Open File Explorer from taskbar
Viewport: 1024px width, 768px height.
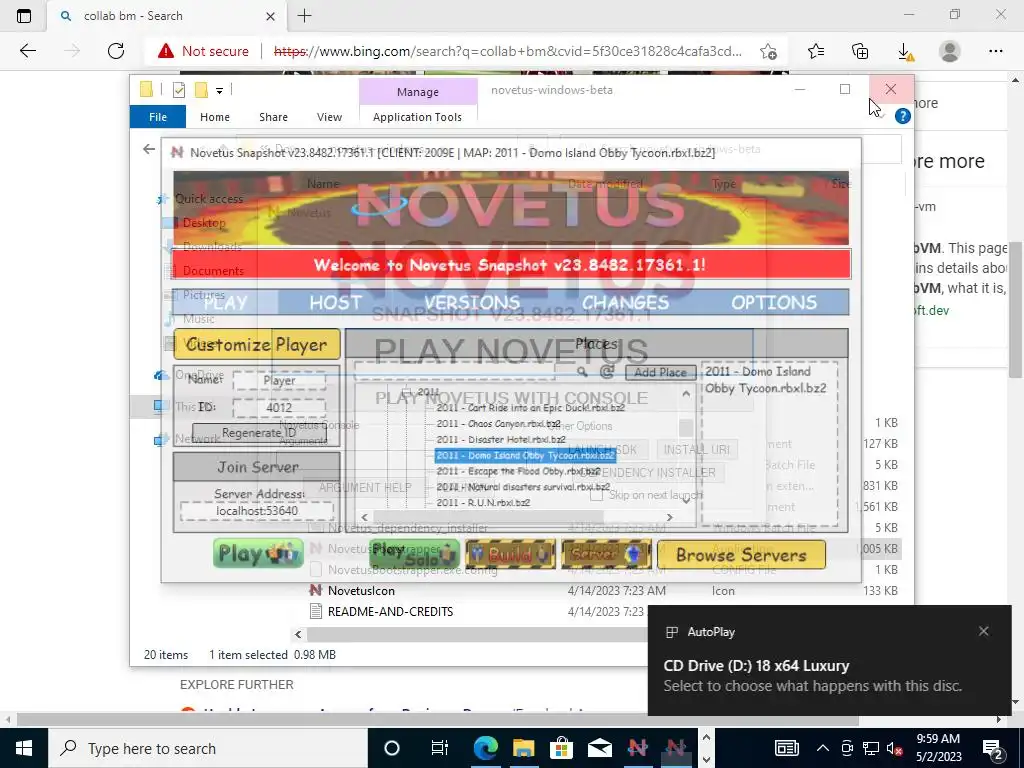(523, 748)
